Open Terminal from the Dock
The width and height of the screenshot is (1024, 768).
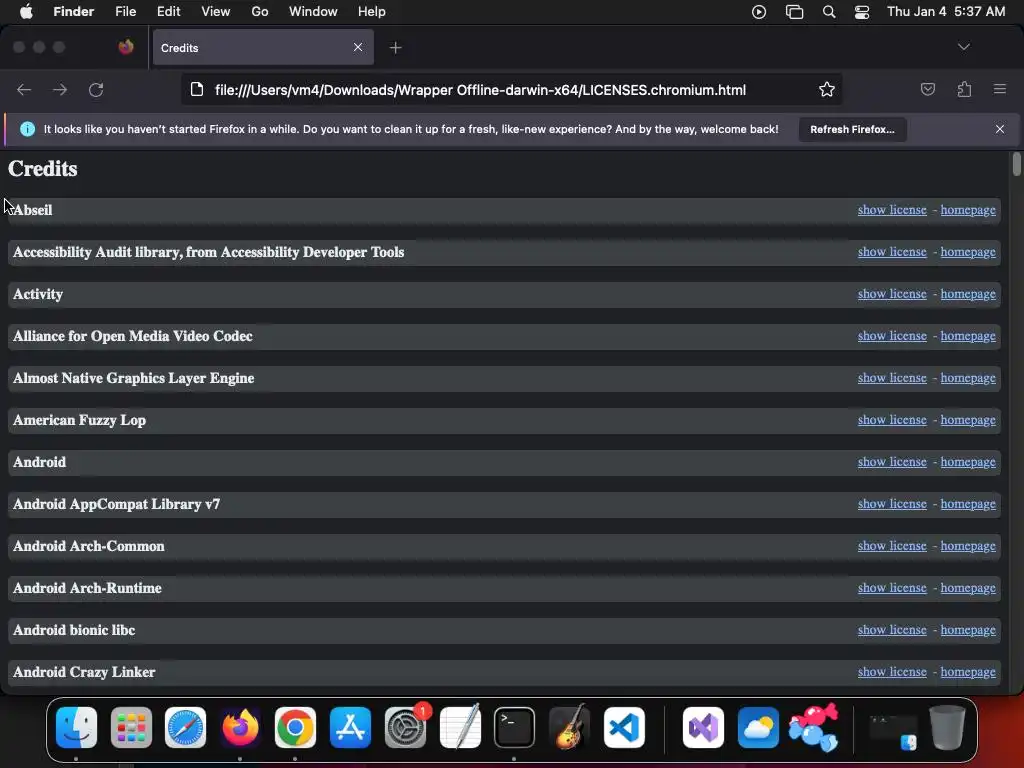coord(515,728)
